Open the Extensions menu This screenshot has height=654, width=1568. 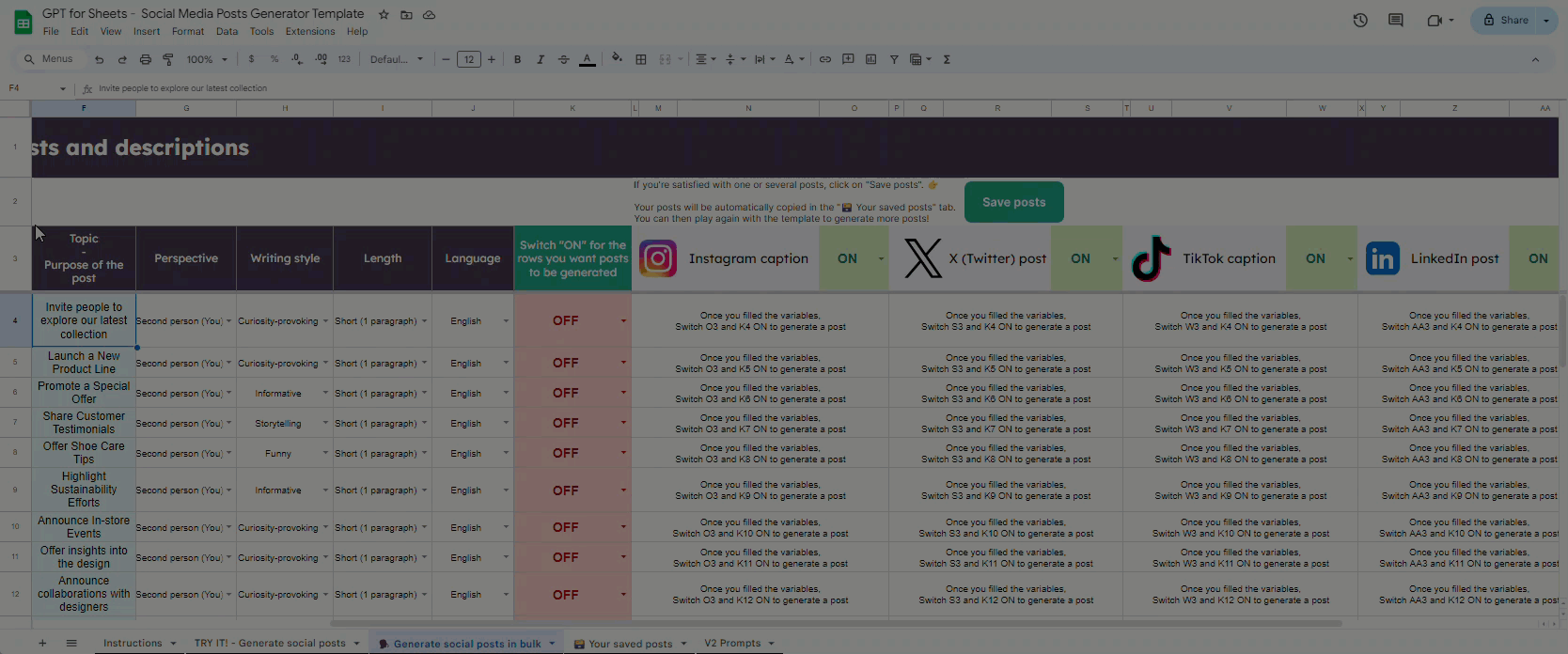coord(310,31)
